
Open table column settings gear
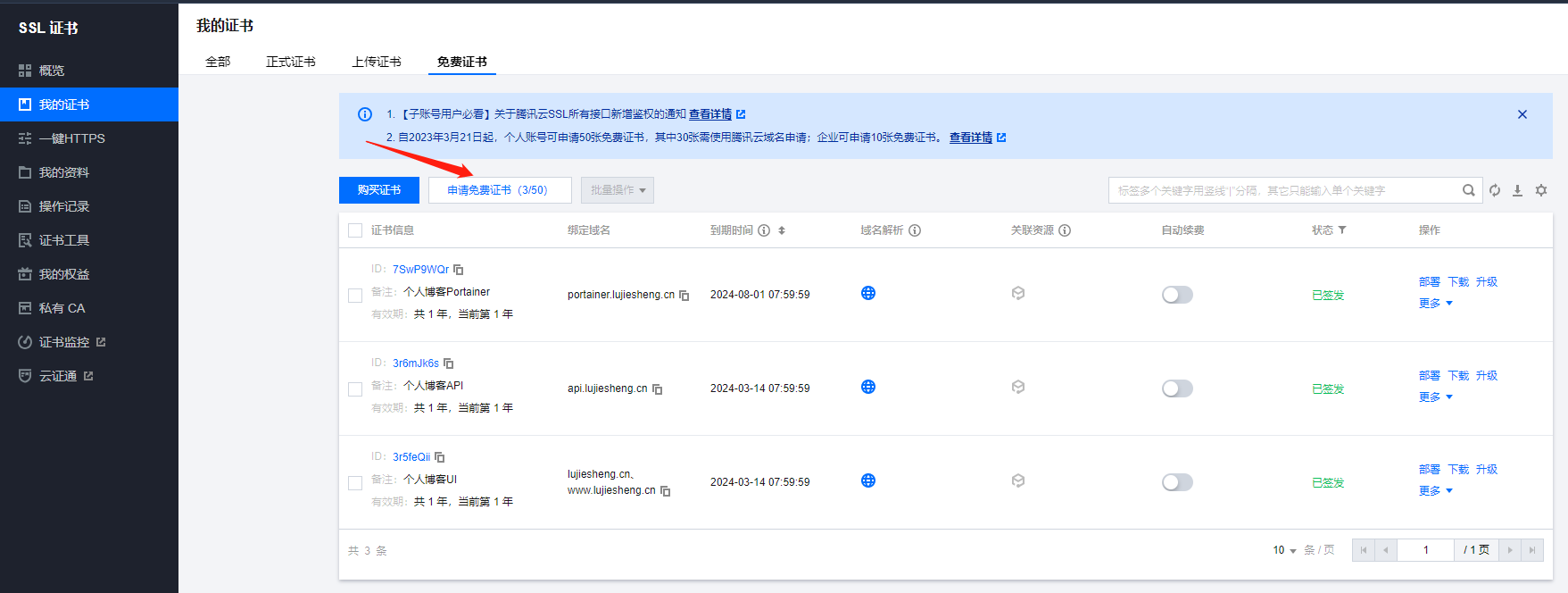(x=1541, y=190)
